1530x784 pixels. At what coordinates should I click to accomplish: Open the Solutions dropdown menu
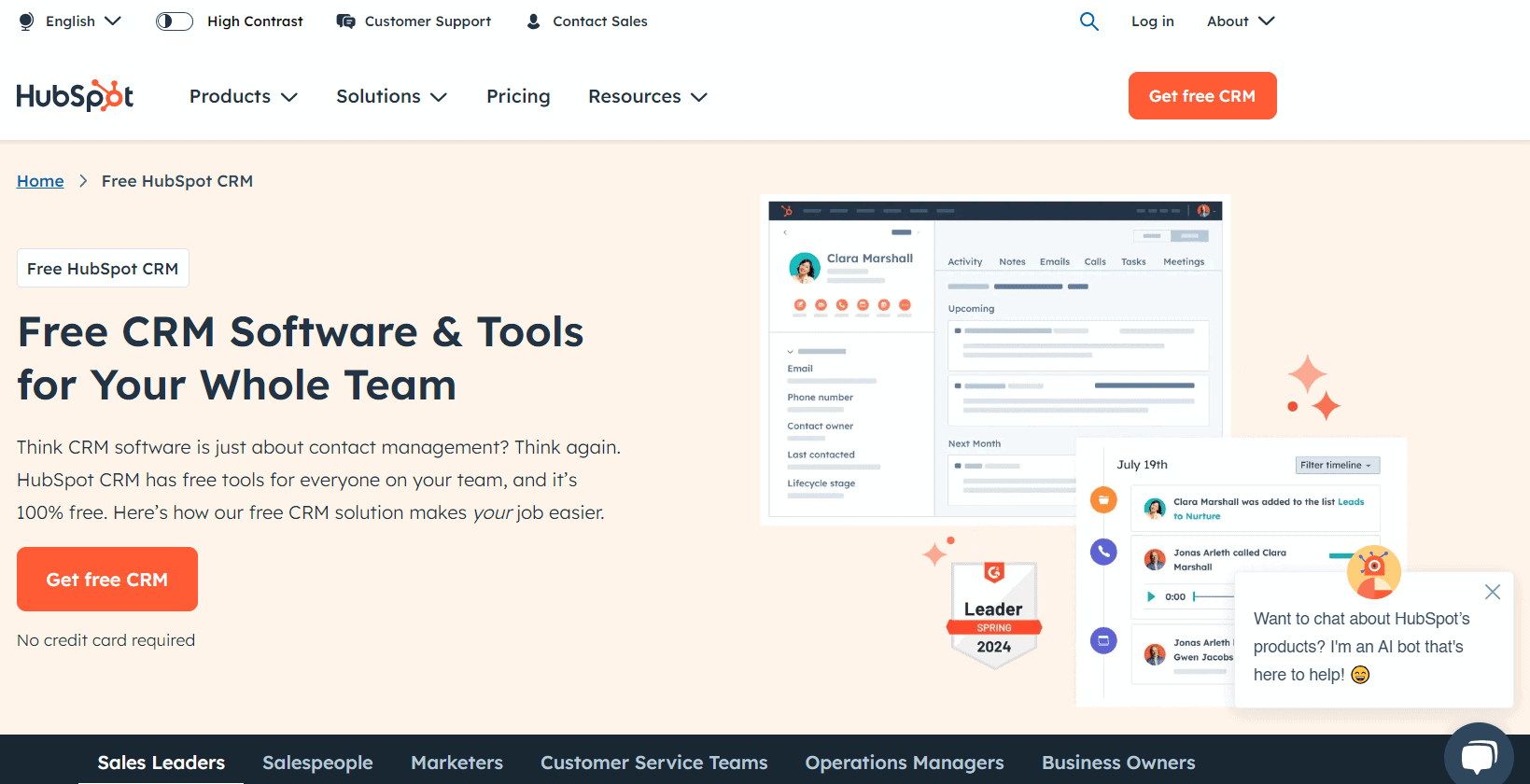pos(392,96)
